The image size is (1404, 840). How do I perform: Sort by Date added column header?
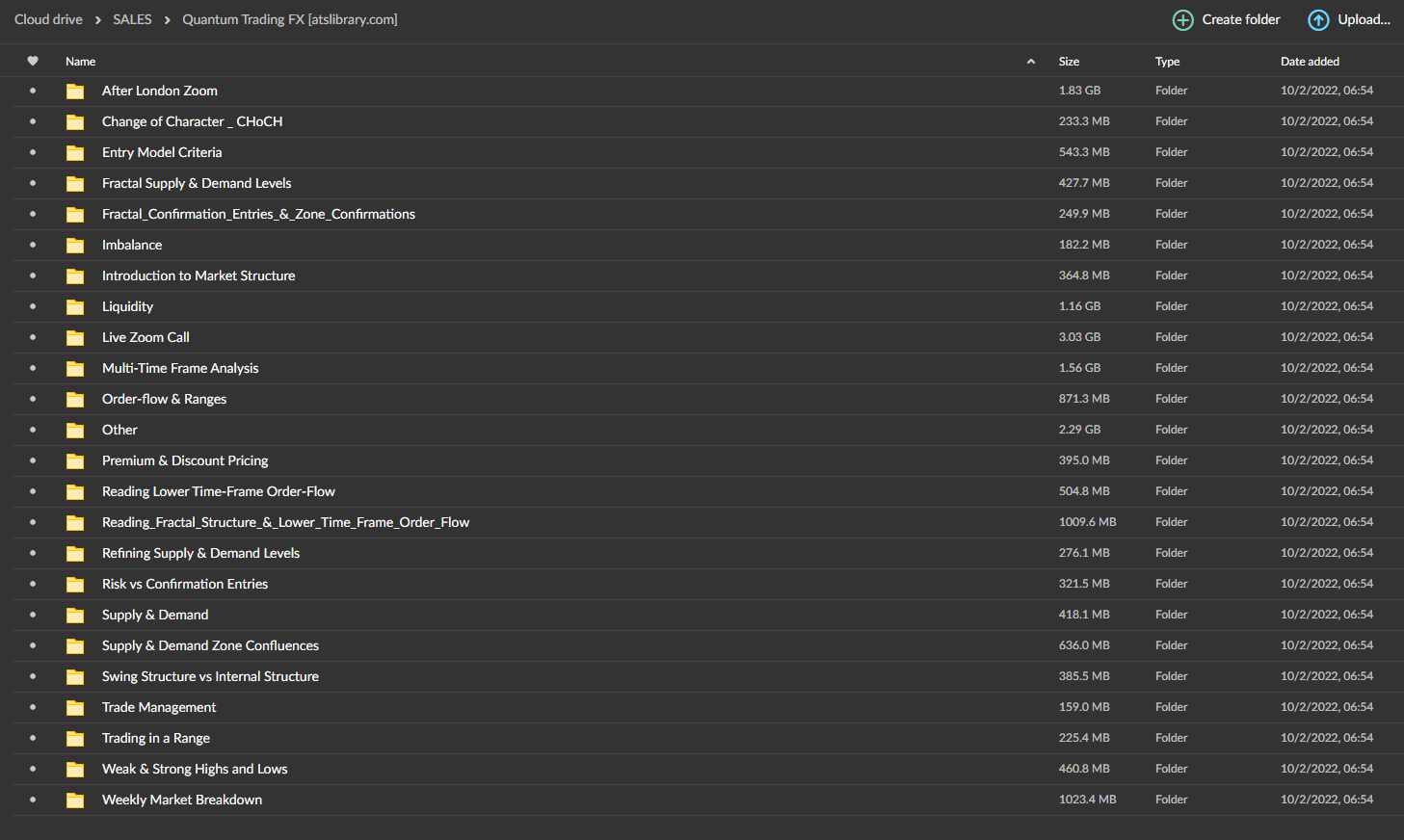[1310, 62]
